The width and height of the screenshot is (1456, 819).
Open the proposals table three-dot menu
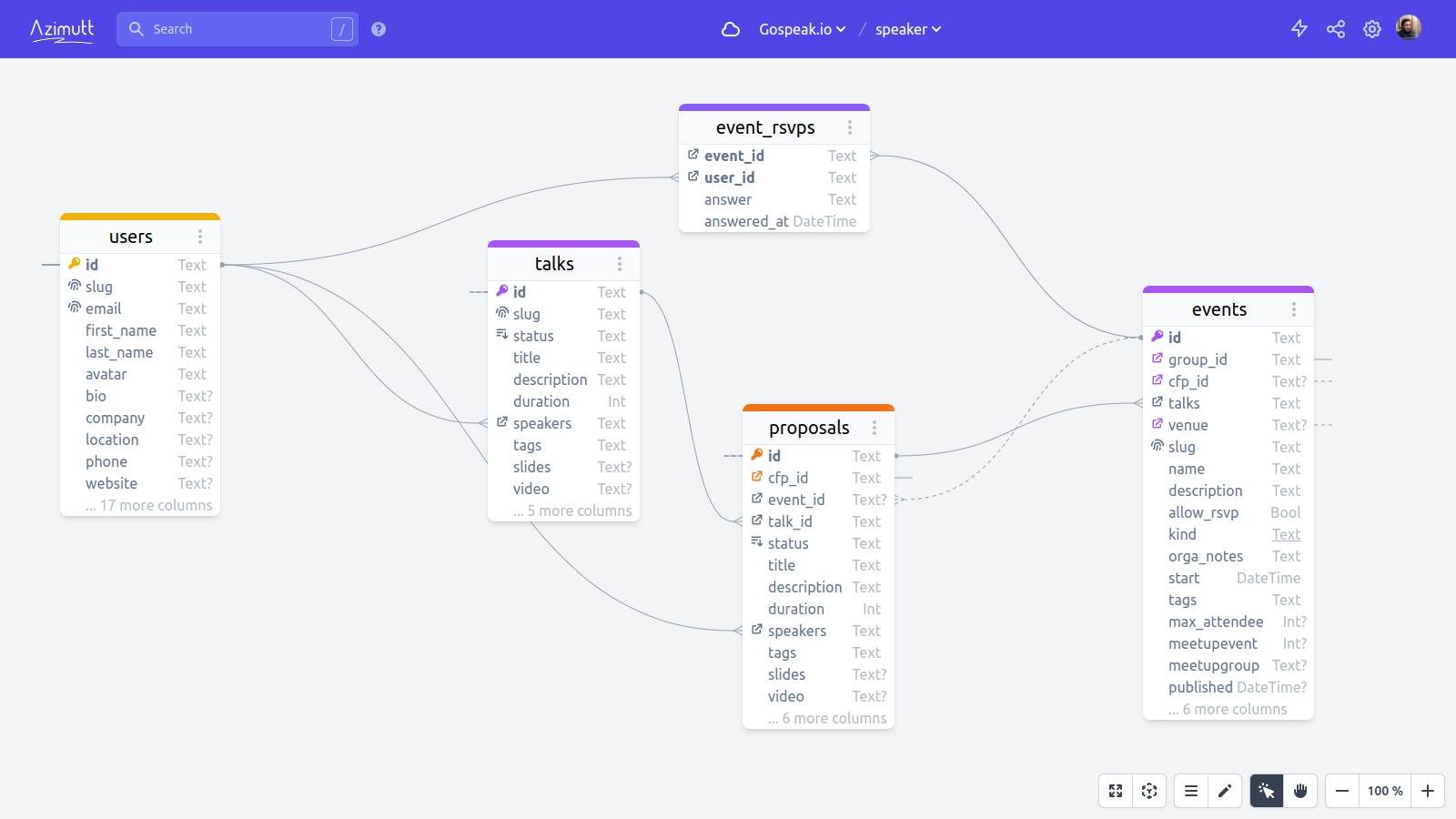875,428
